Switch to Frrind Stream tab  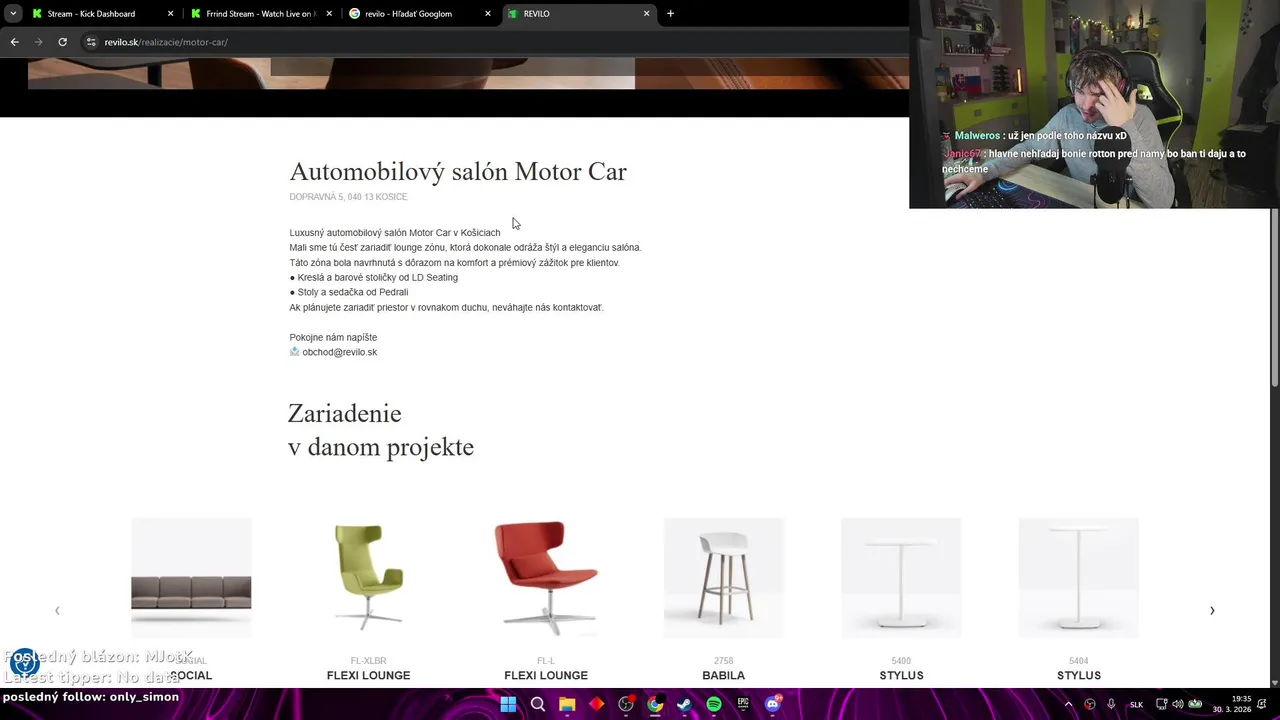click(x=260, y=14)
